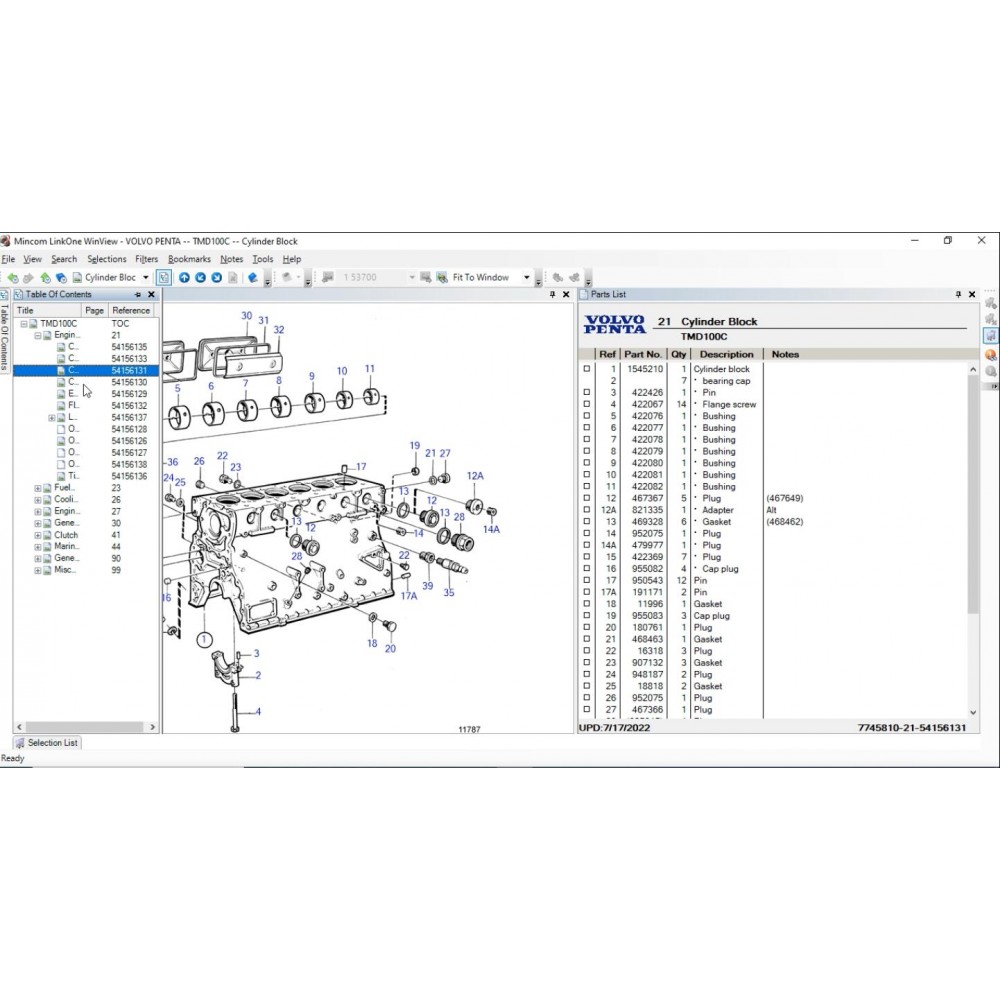Expand the Clutch tree node
The height and width of the screenshot is (1000, 1000).
[38, 535]
